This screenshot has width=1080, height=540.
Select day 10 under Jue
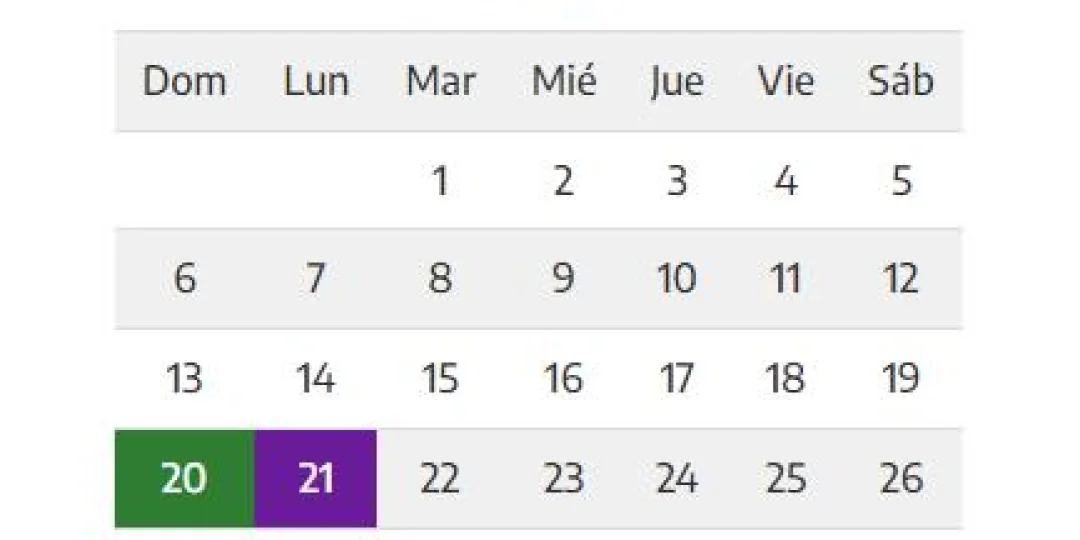coord(676,279)
